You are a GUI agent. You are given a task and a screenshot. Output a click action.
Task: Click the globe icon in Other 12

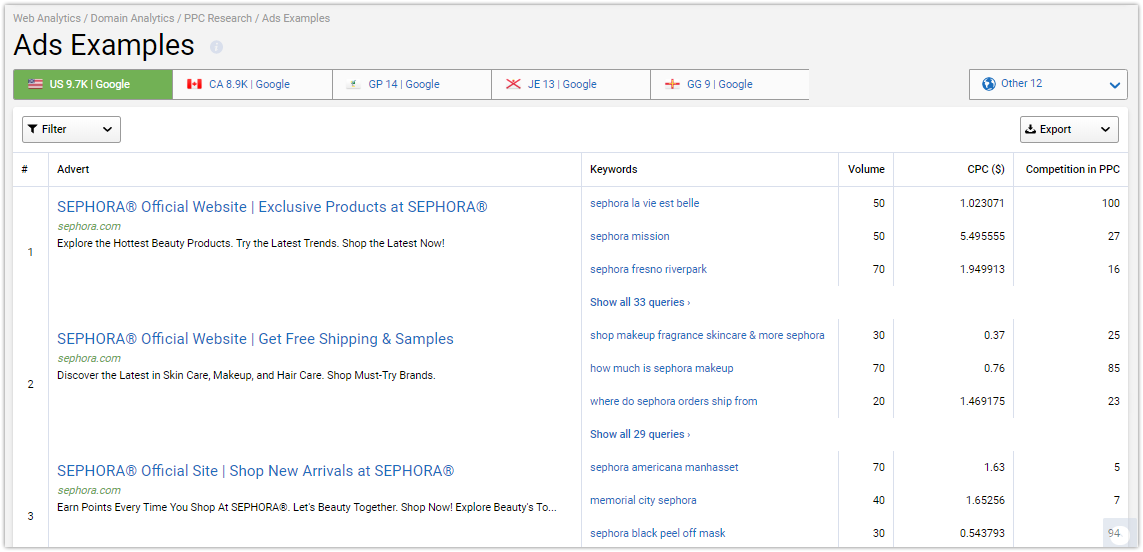[988, 84]
